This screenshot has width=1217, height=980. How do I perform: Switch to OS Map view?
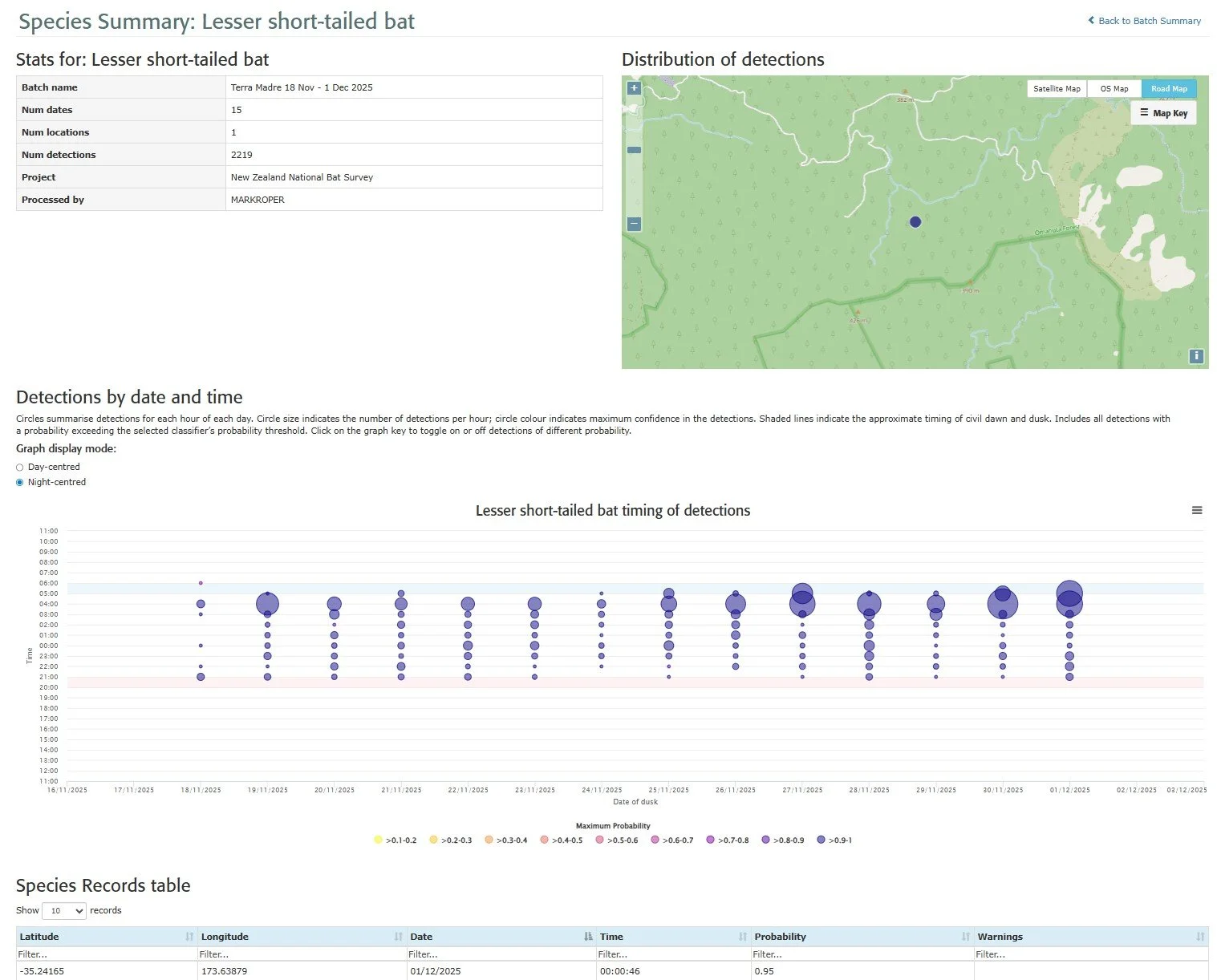point(1114,89)
